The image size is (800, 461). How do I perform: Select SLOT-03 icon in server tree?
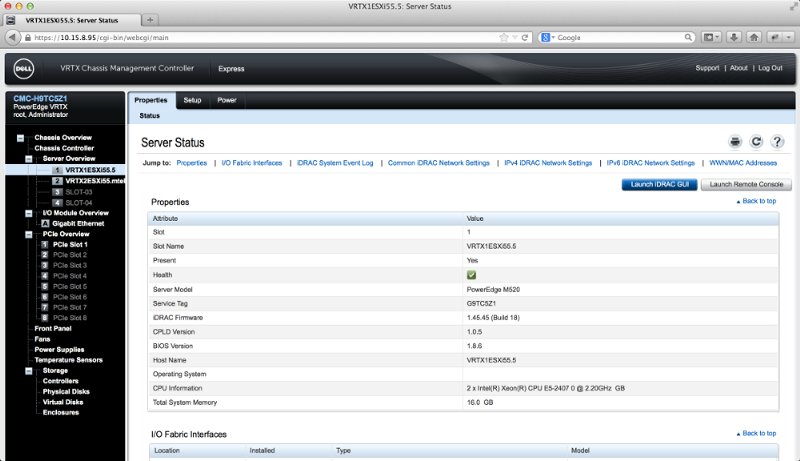[57, 192]
